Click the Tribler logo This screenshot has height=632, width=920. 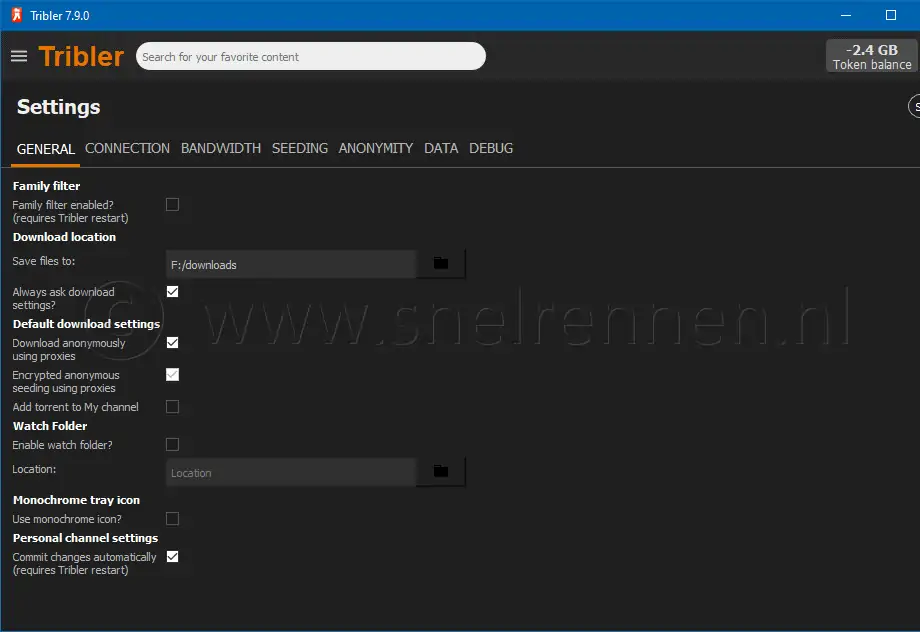81,56
